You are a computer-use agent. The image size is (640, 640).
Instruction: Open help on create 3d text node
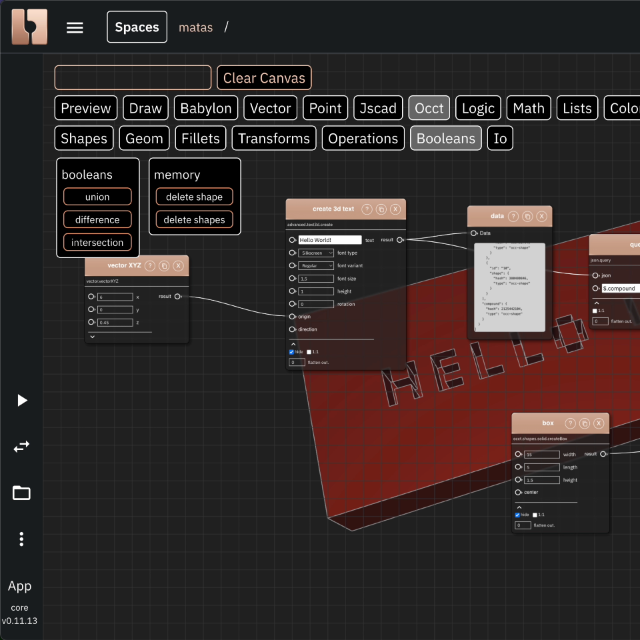367,209
